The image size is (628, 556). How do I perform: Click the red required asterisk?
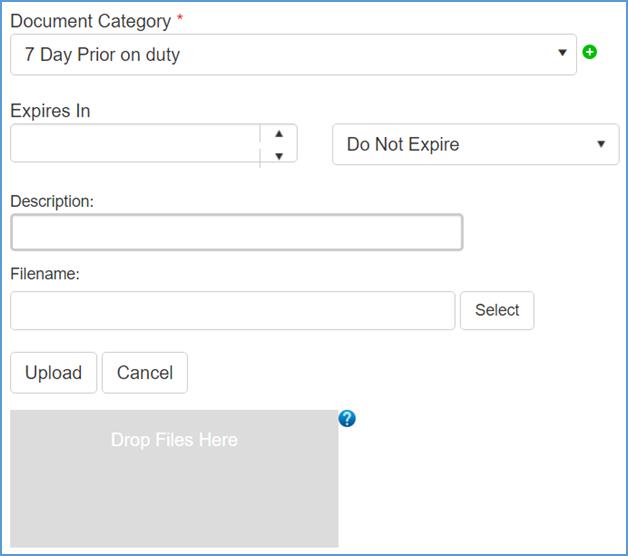click(180, 19)
